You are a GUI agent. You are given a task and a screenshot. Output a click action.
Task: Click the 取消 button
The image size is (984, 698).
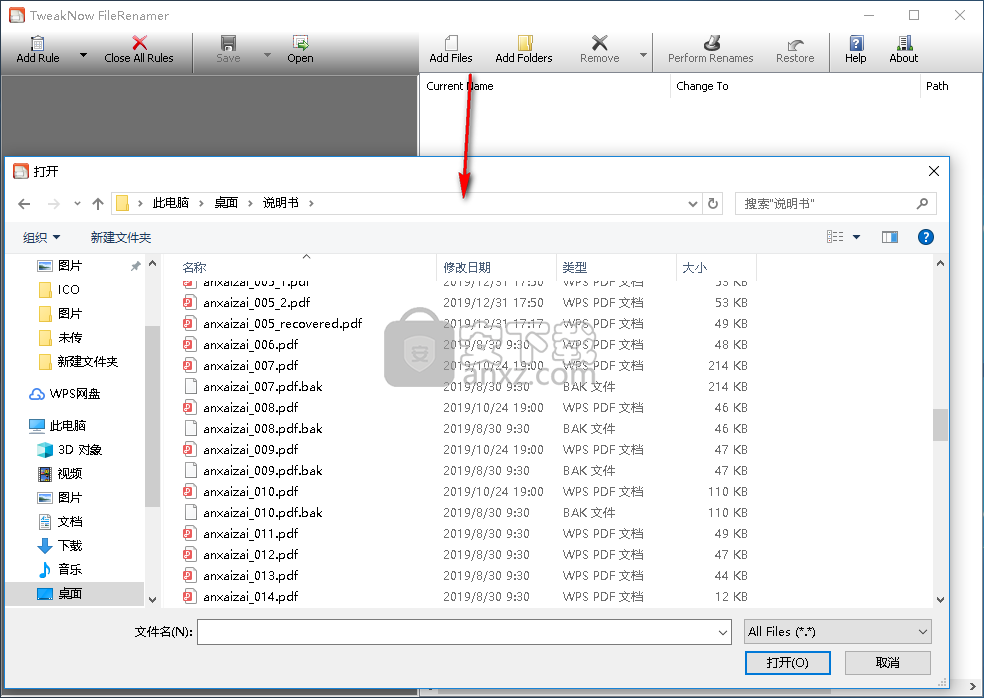point(887,663)
